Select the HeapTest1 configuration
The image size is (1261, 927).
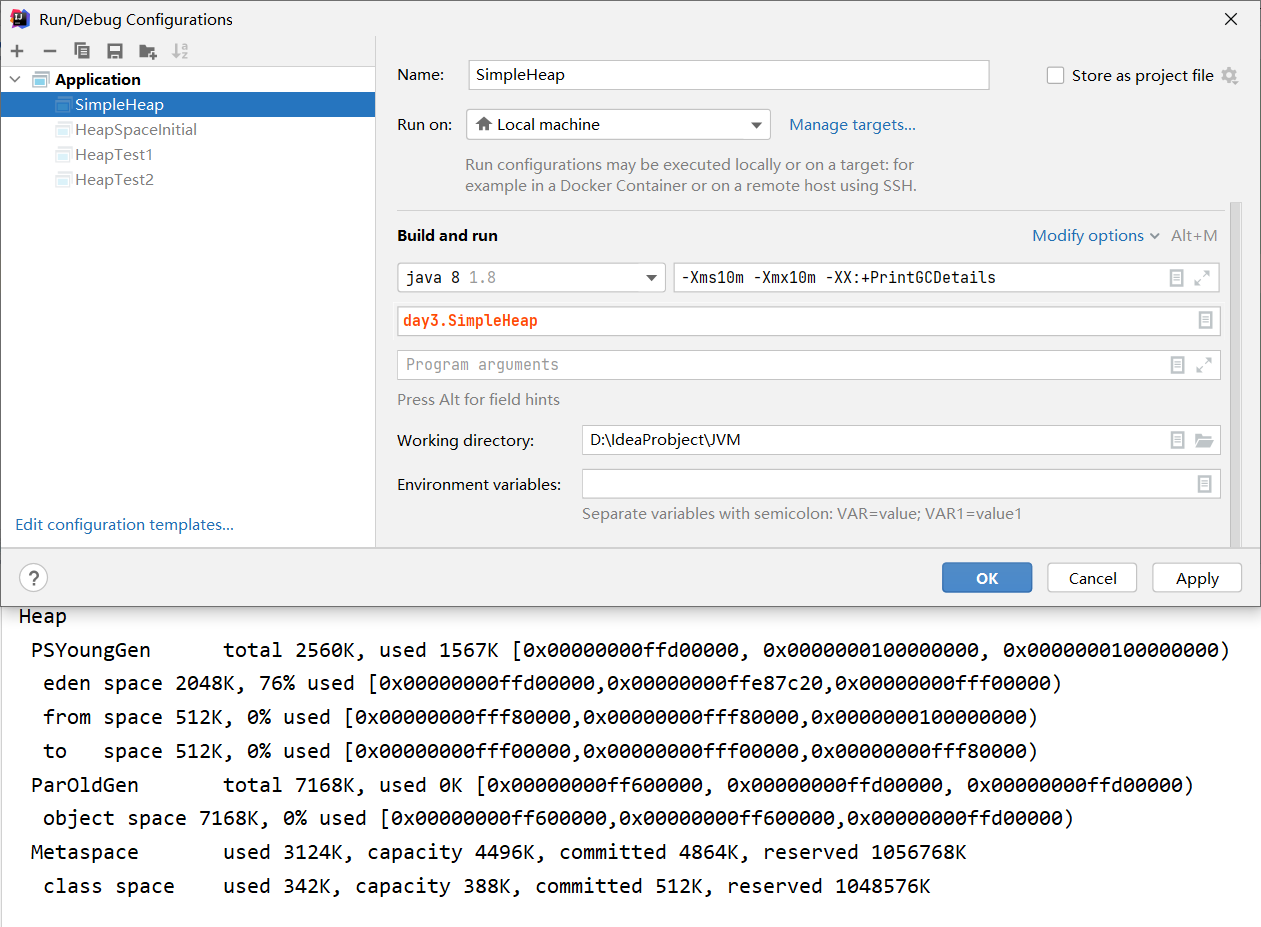[188, 154]
